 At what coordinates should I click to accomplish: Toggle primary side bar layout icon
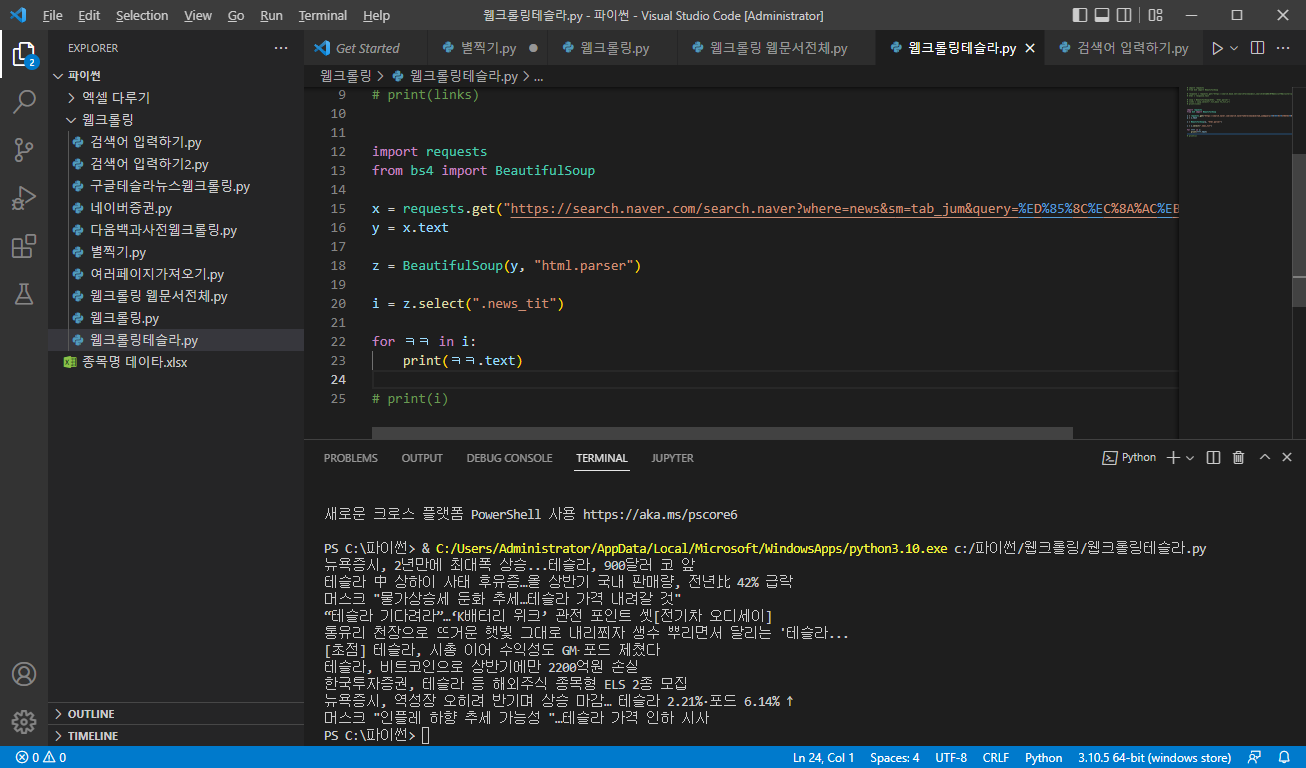coord(1079,15)
